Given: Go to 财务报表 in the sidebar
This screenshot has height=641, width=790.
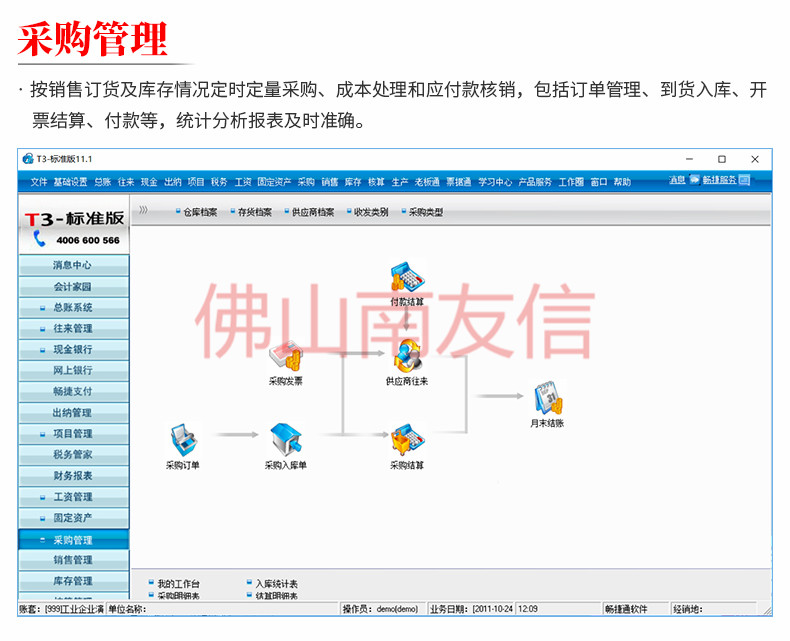Looking at the screenshot, I should point(74,476).
